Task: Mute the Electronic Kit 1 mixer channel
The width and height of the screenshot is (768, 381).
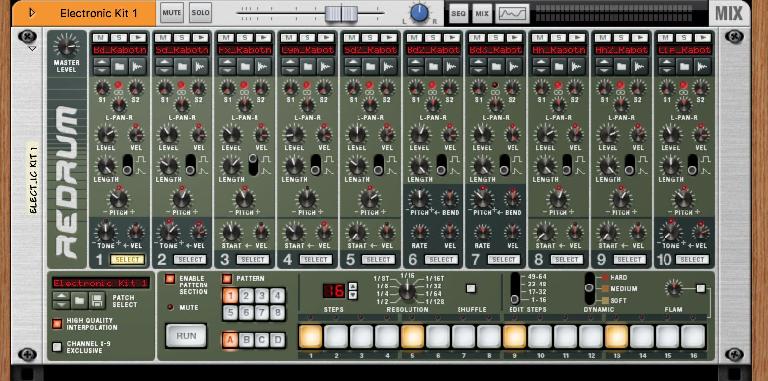Action: (x=171, y=13)
